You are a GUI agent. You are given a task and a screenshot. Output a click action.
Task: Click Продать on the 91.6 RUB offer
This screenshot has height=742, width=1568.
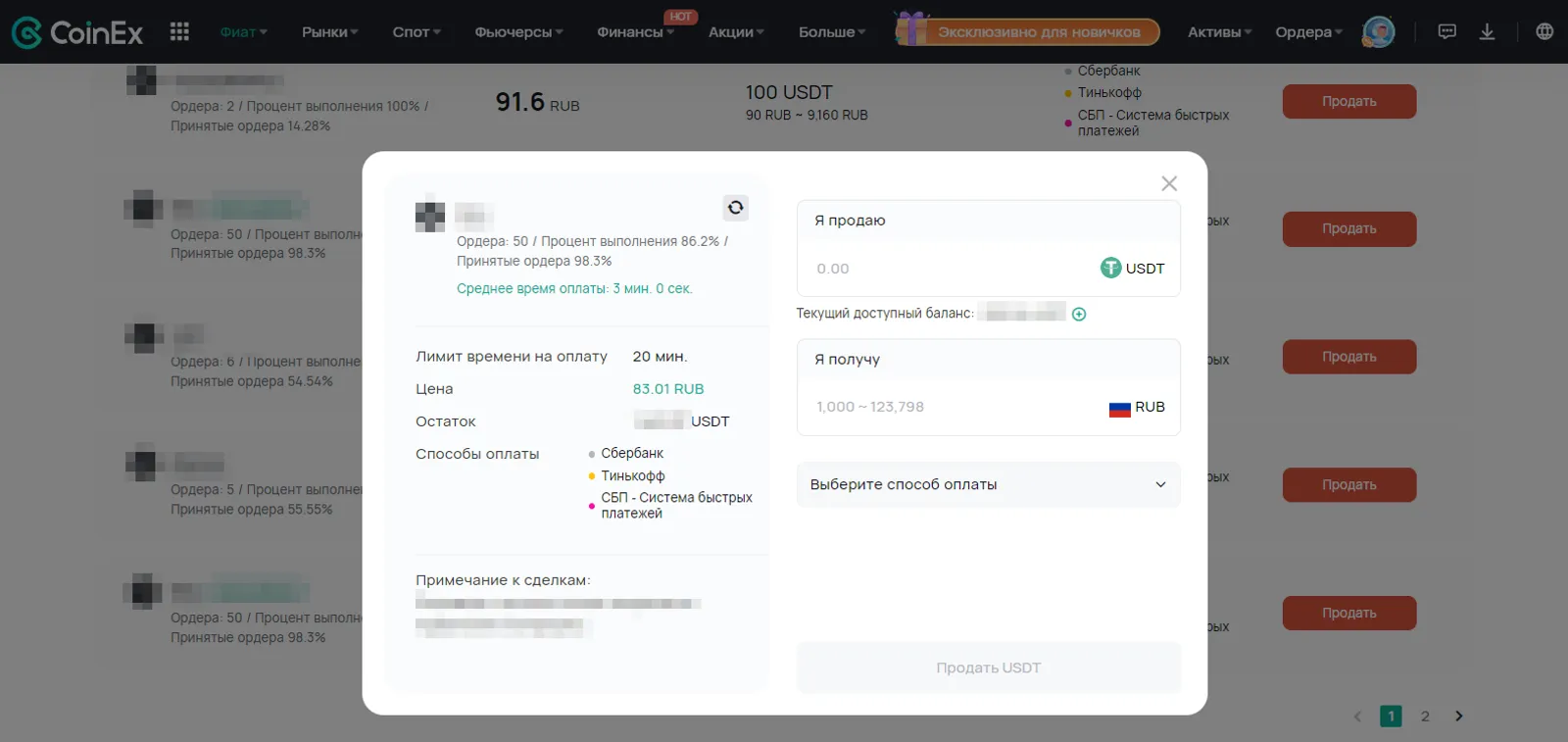(x=1348, y=101)
